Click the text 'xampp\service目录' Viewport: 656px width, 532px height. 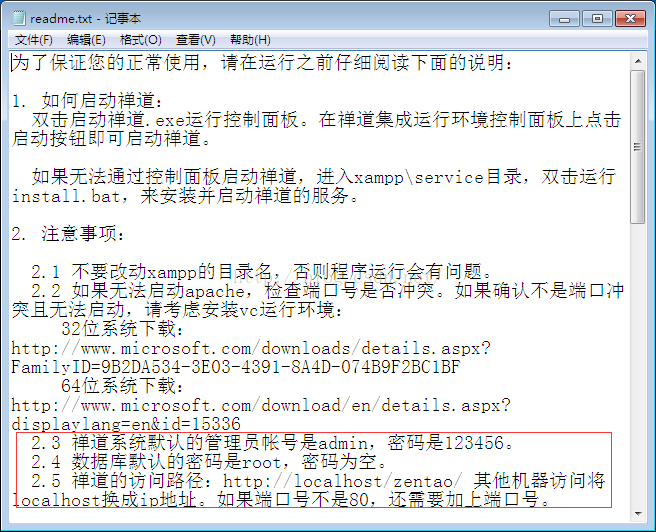(438, 177)
